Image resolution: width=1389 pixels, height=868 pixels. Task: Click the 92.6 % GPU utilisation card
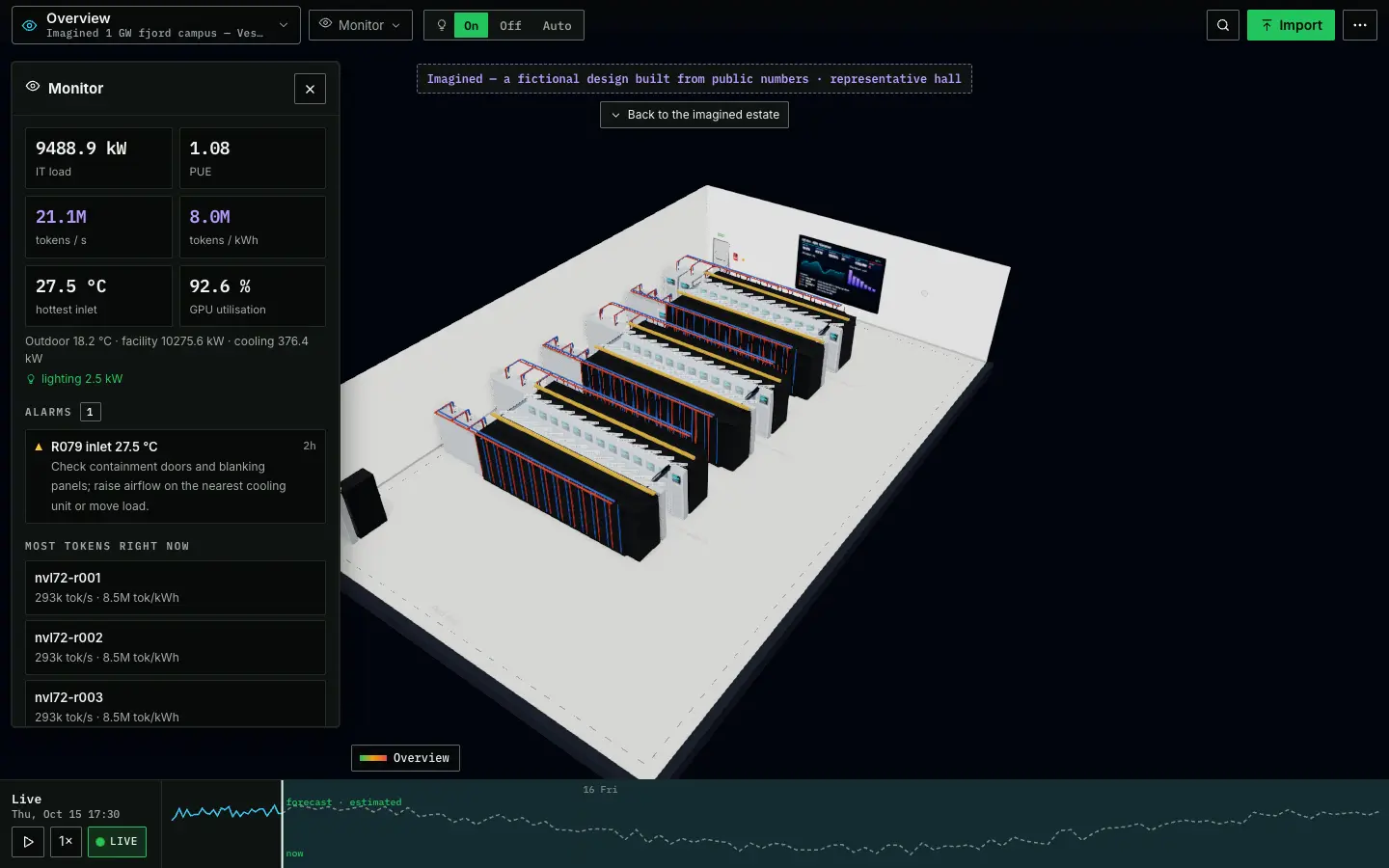253,296
